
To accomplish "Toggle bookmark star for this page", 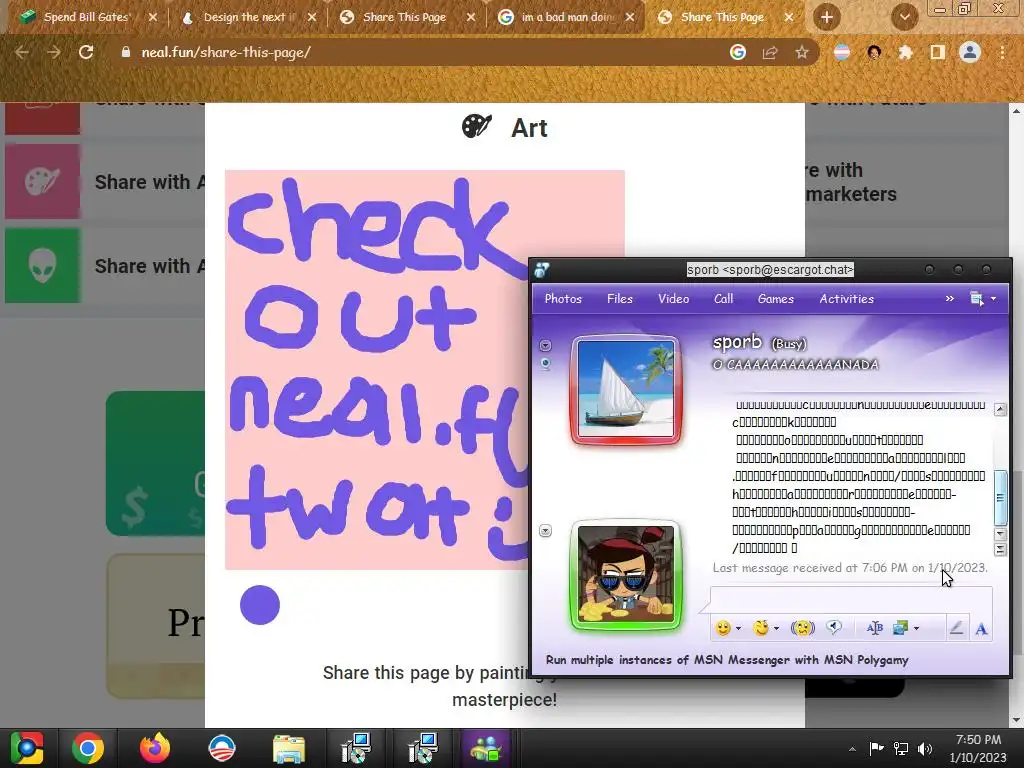I will coord(802,52).
